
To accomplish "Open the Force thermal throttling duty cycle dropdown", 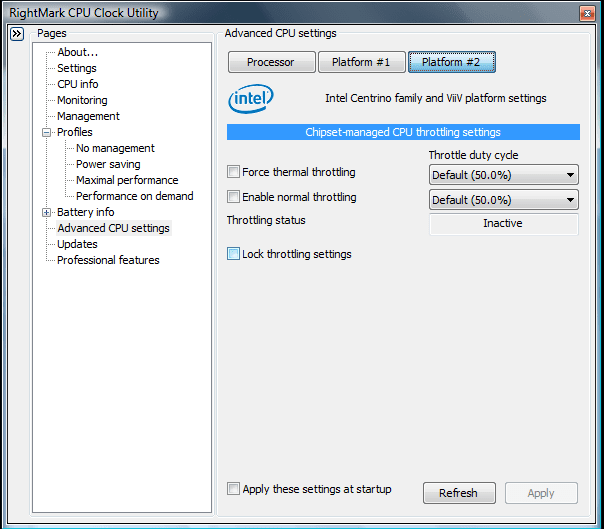I will pos(503,175).
